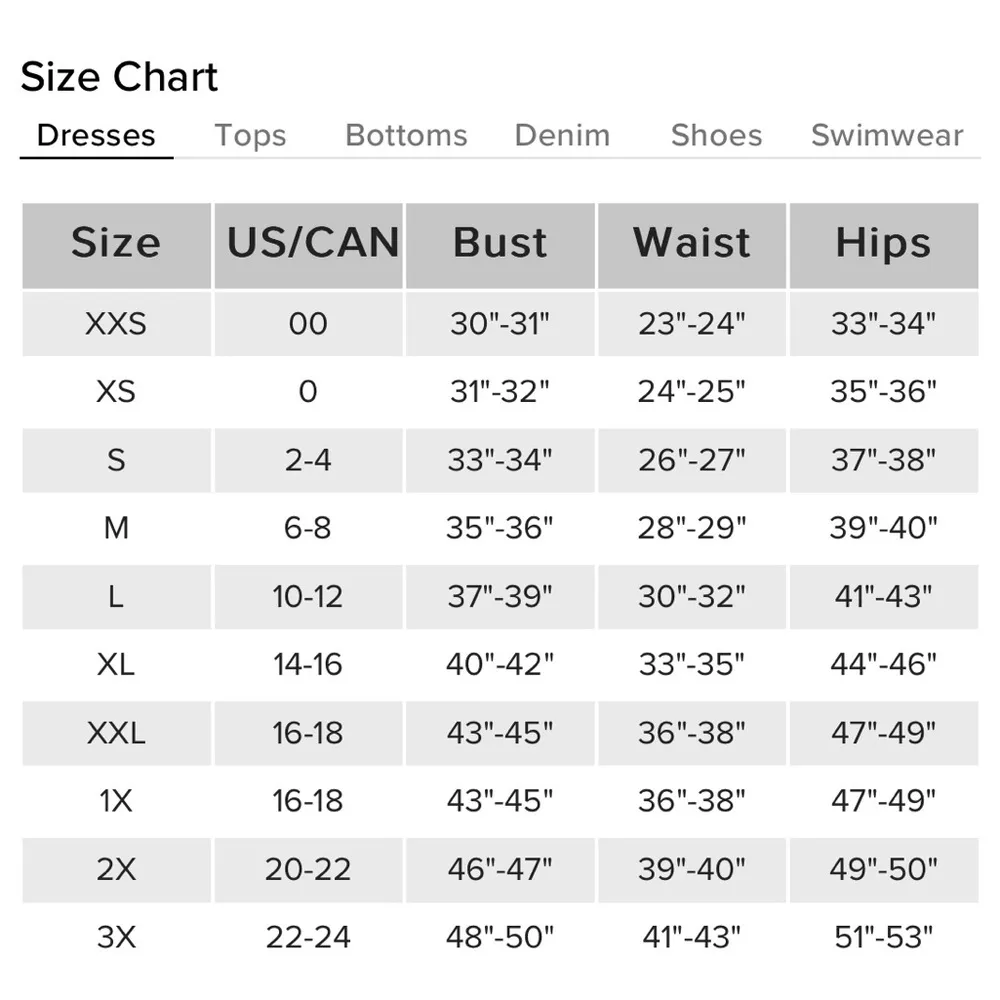Select the Bust column header
1000x1000 pixels.
(x=500, y=244)
